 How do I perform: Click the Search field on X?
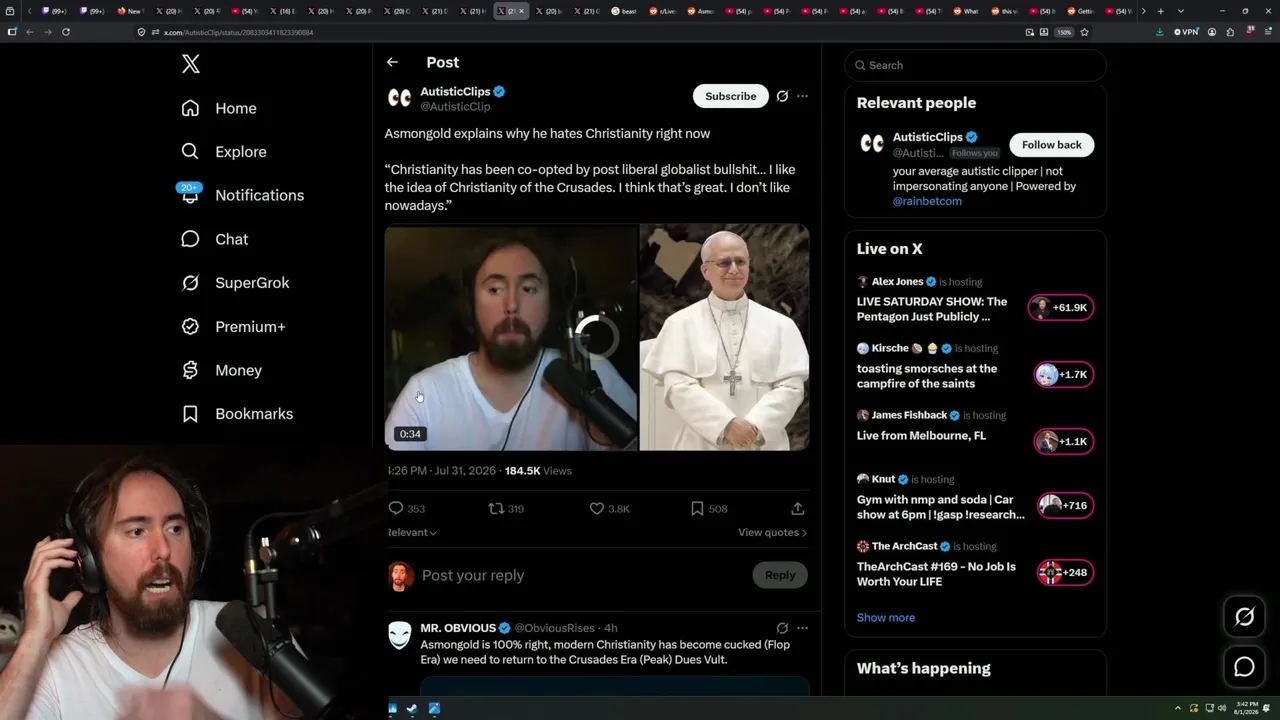976,65
